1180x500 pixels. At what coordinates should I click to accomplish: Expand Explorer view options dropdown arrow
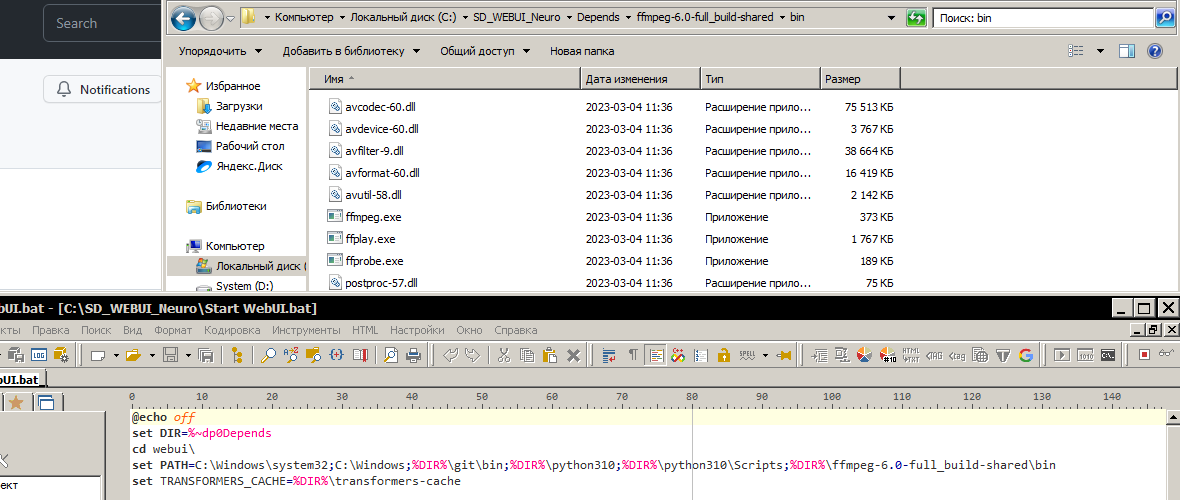(x=1100, y=51)
